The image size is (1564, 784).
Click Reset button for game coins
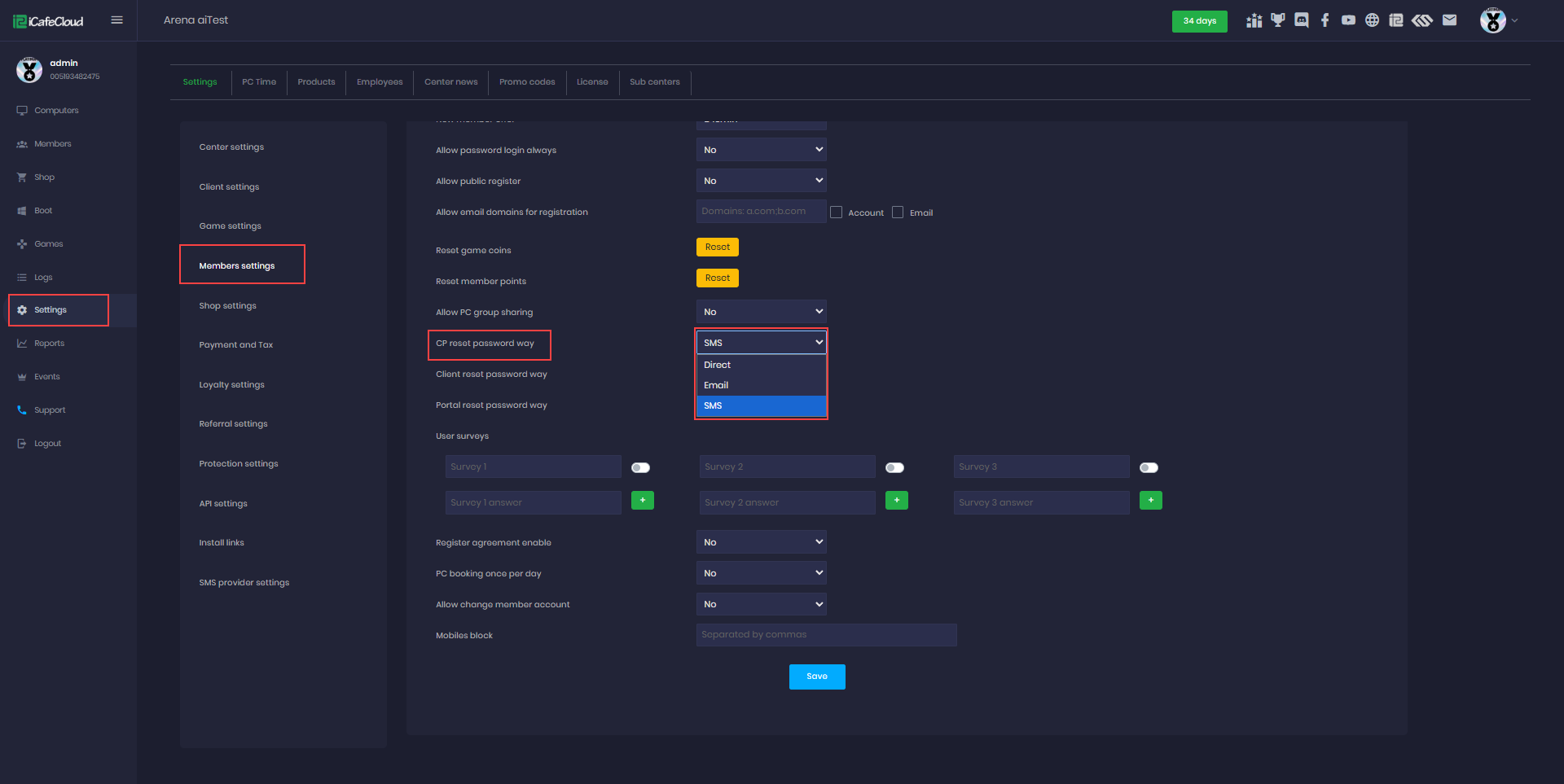tap(717, 247)
